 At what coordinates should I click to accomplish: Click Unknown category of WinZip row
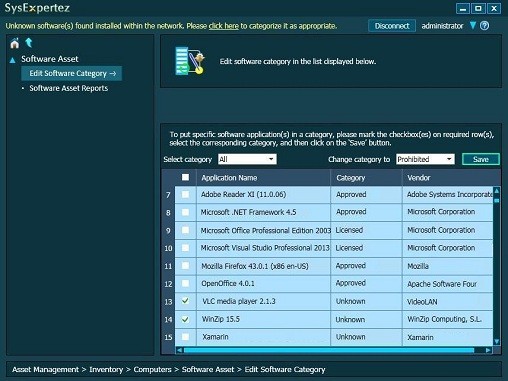[366, 319]
